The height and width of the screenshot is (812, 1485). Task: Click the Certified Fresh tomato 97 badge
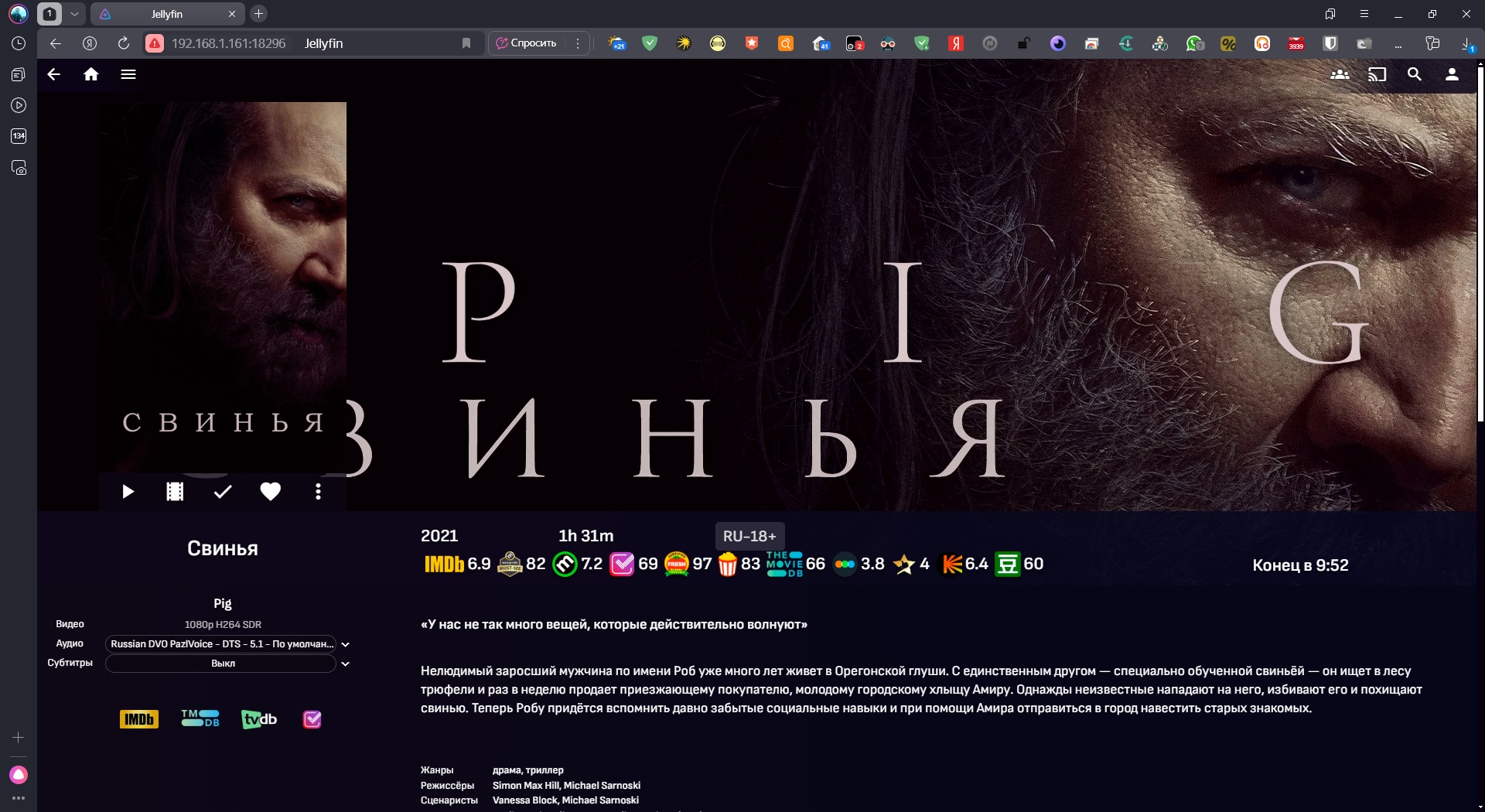(x=688, y=564)
